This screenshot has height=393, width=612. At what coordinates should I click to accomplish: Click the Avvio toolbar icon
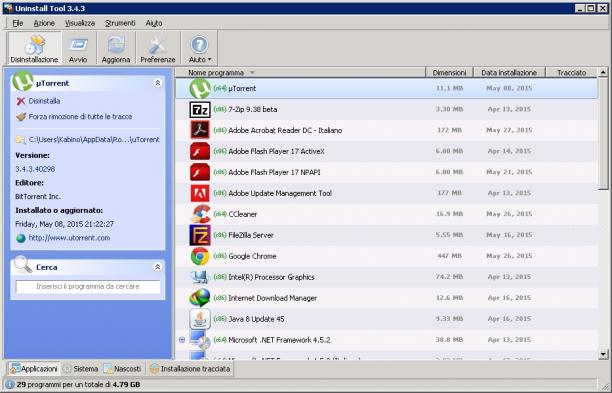(x=78, y=45)
